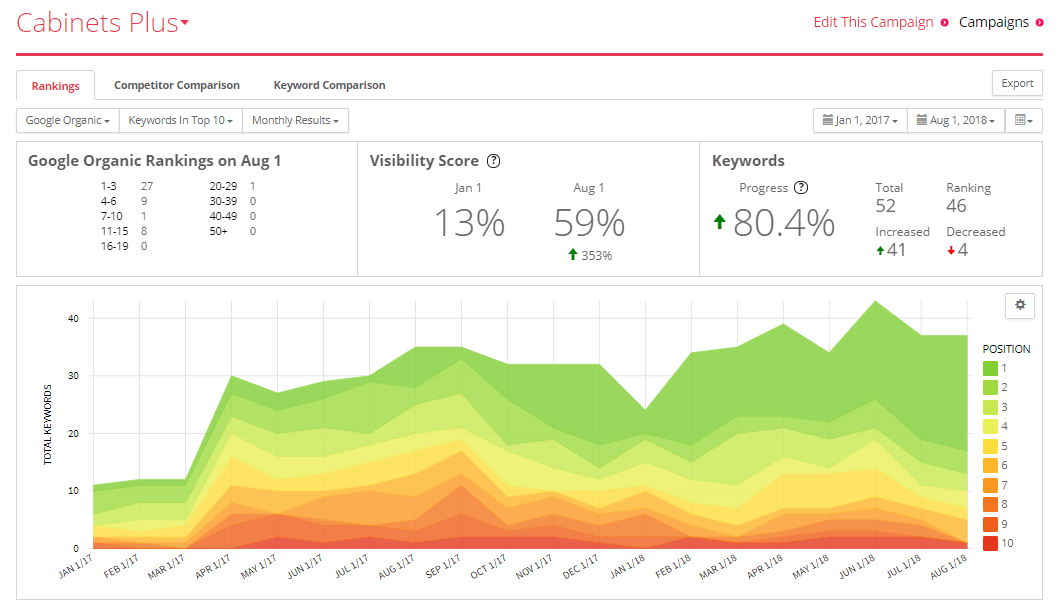The height and width of the screenshot is (606, 1059).
Task: Click the arrow icon beside Edit This Campaign
Action: tap(944, 23)
